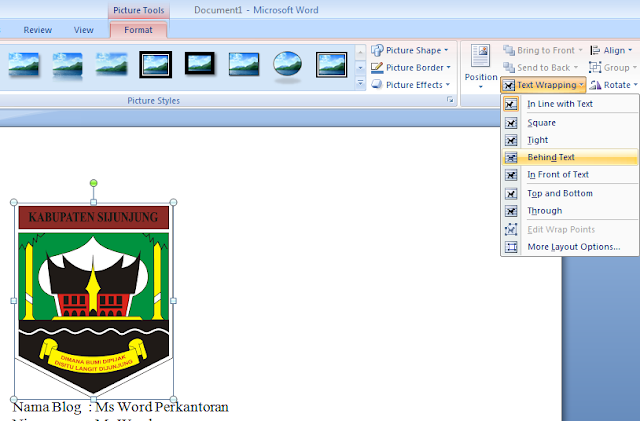Click the Picture Tools contextual tab header
The width and height of the screenshot is (640, 421).
point(138,10)
